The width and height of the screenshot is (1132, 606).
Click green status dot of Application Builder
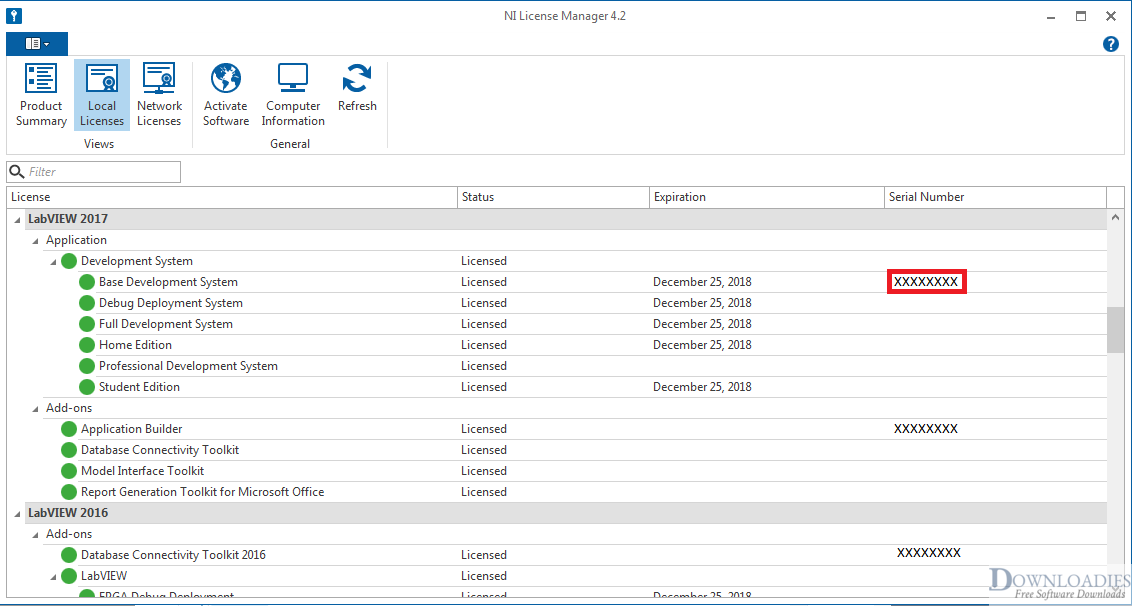[69, 429]
